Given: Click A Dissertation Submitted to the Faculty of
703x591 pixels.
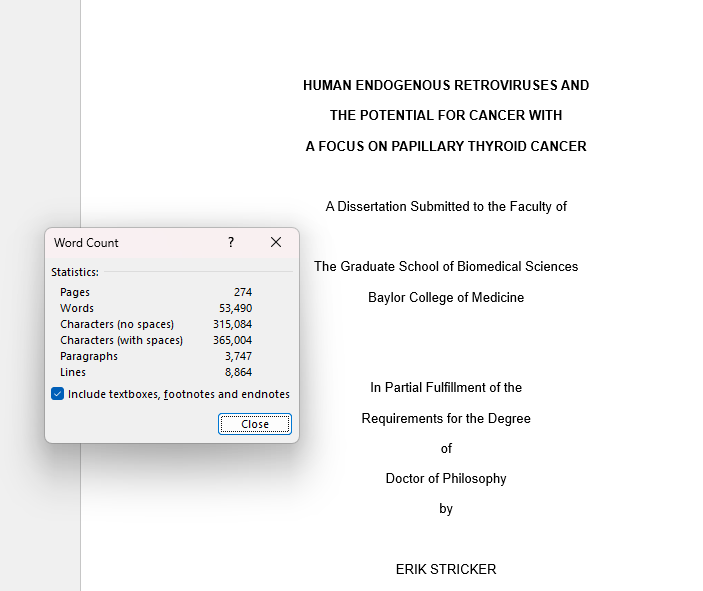Looking at the screenshot, I should pyautogui.click(x=446, y=206).
